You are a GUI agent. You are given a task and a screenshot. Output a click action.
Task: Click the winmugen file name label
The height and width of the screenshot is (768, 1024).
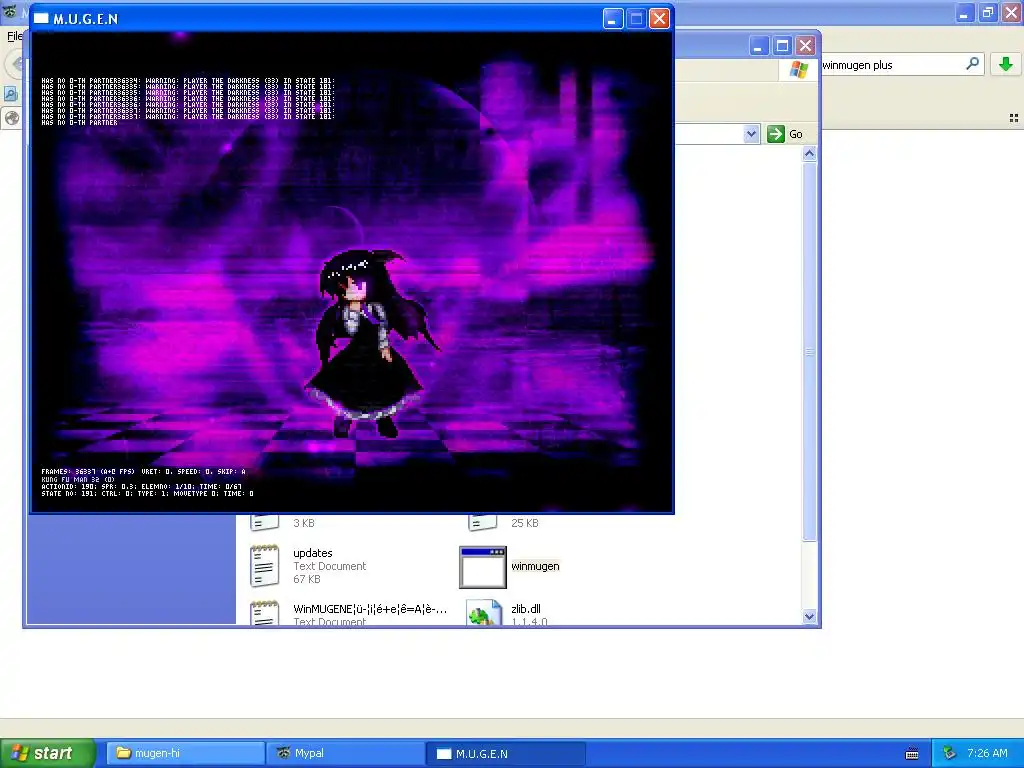coord(535,566)
